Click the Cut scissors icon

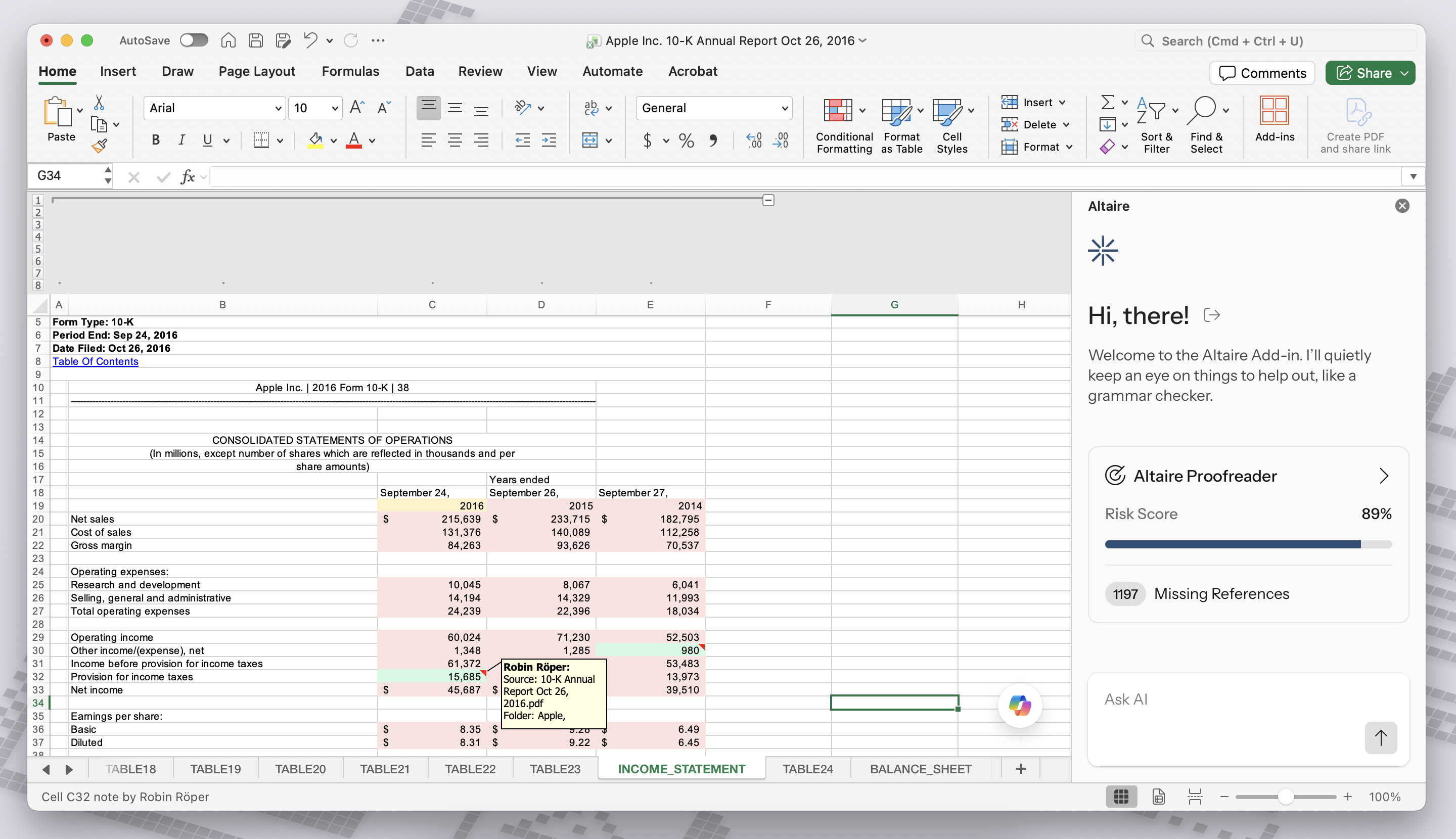click(x=99, y=103)
